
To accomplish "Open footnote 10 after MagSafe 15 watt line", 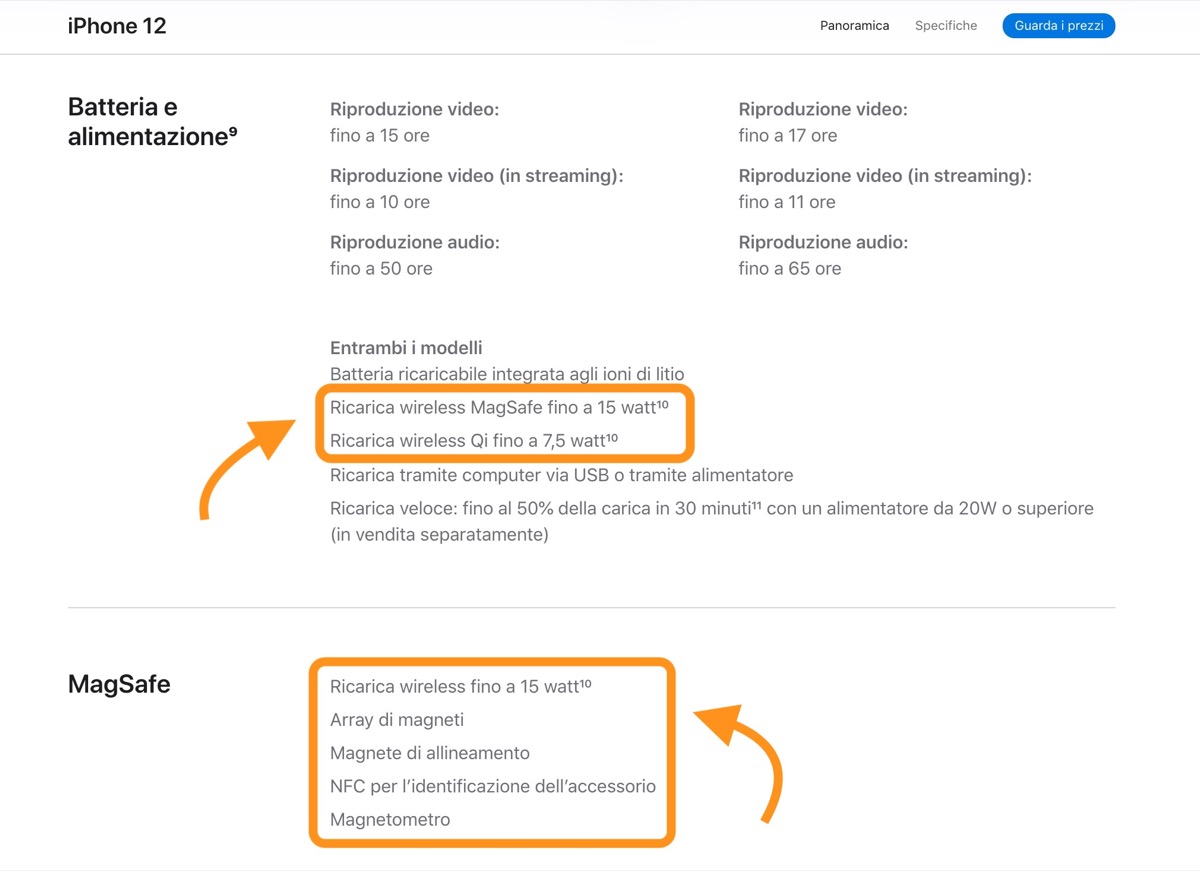I will point(664,403).
